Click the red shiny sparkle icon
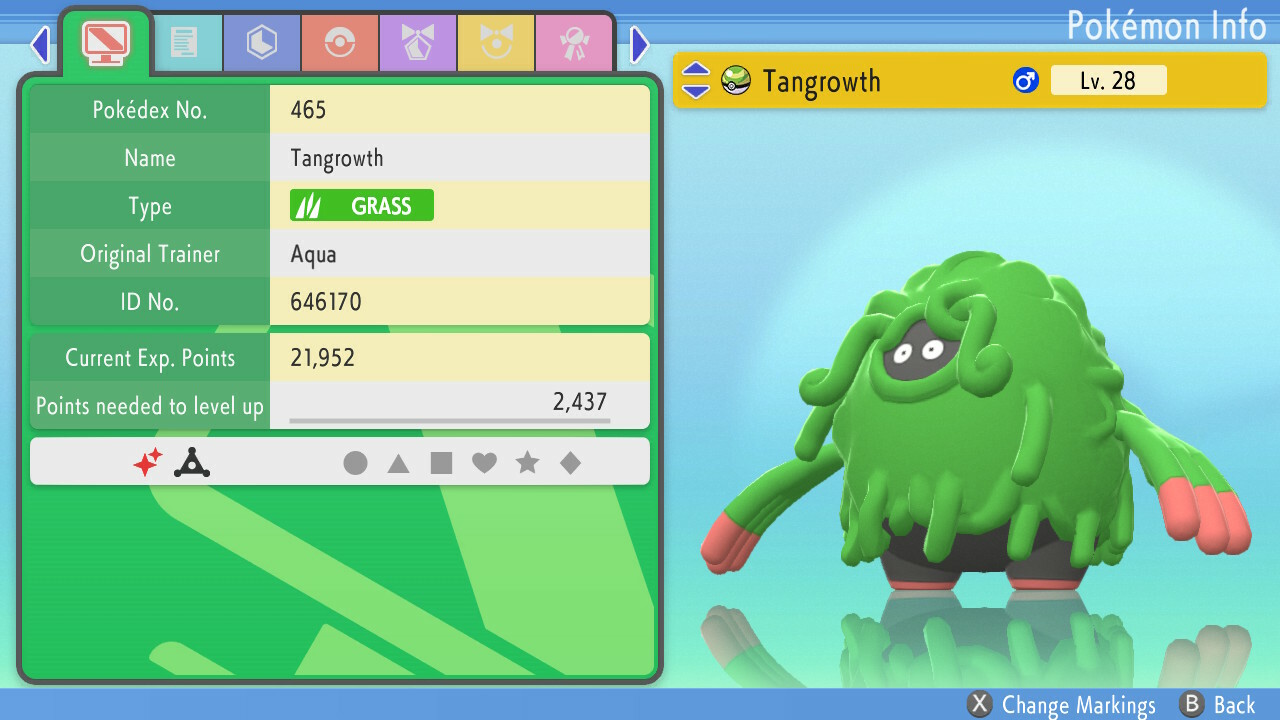The image size is (1280, 720). coord(148,462)
